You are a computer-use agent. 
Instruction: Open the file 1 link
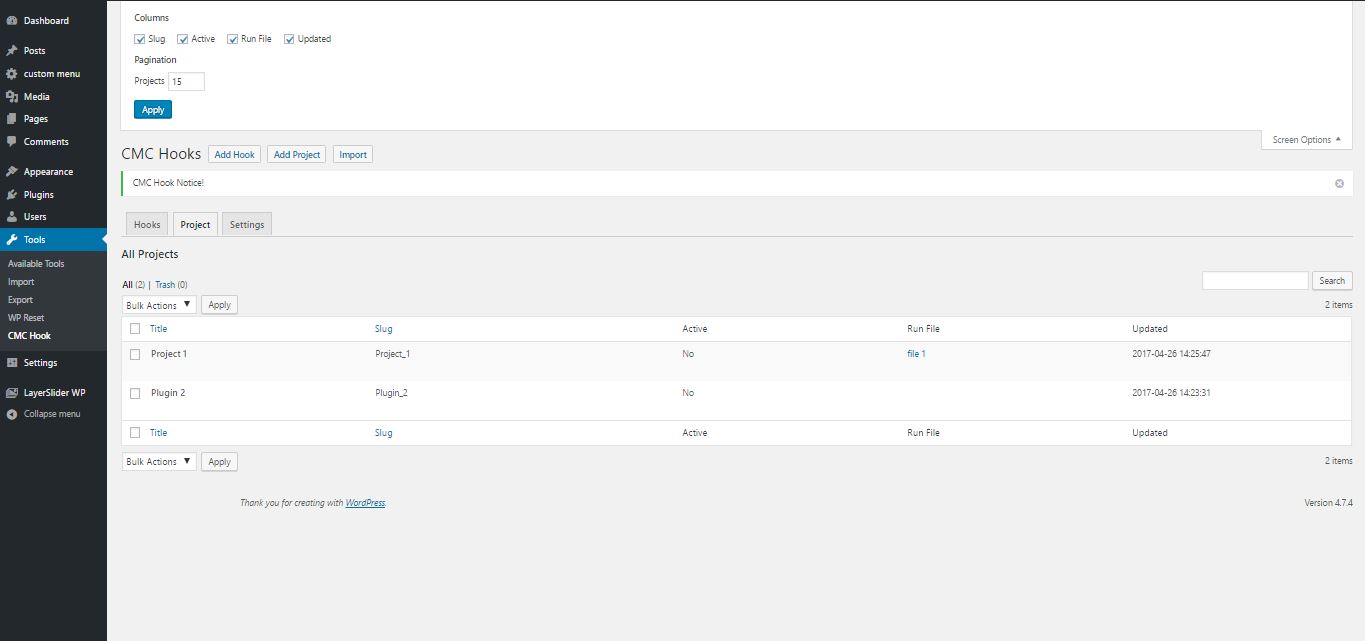[916, 354]
